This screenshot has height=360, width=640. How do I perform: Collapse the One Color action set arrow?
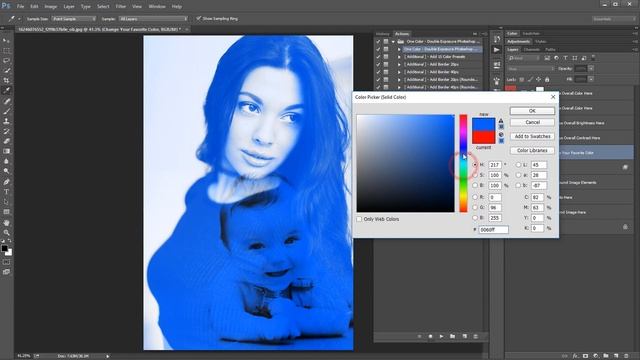(x=393, y=42)
